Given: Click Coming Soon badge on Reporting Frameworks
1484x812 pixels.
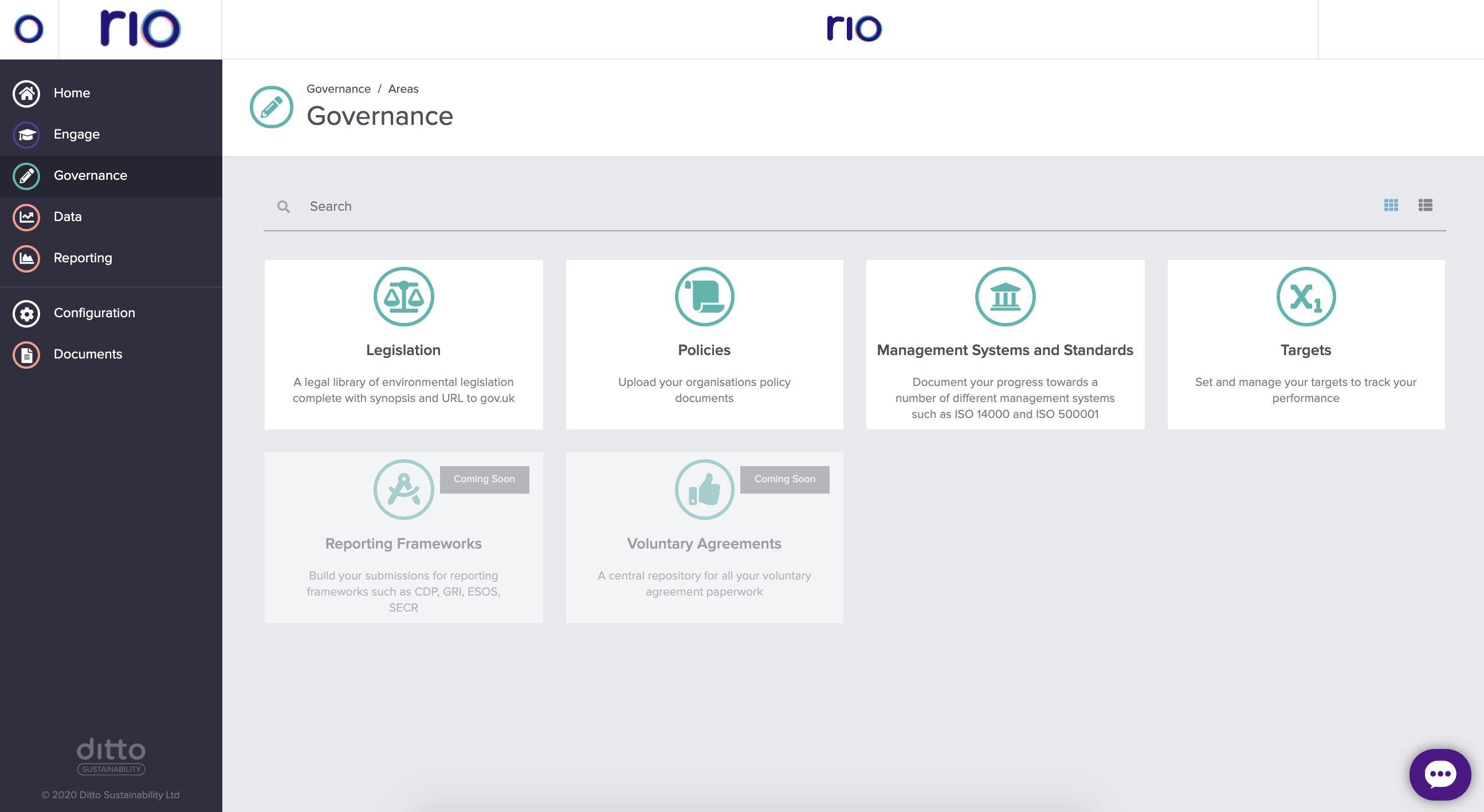Looking at the screenshot, I should (484, 479).
